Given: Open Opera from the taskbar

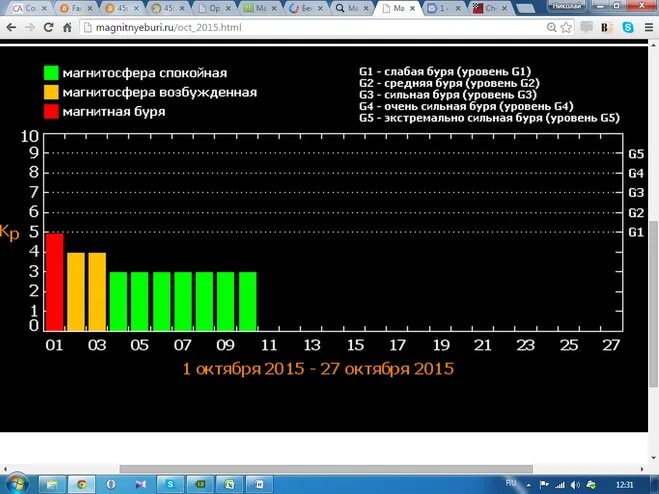Looking at the screenshot, I should pyautogui.click(x=111, y=485).
